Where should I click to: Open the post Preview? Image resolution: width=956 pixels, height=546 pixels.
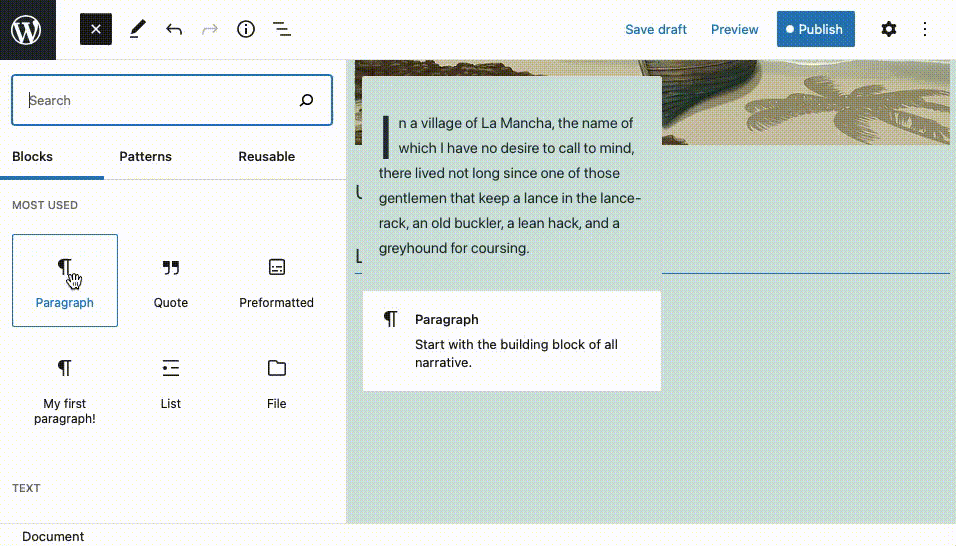[x=734, y=29]
